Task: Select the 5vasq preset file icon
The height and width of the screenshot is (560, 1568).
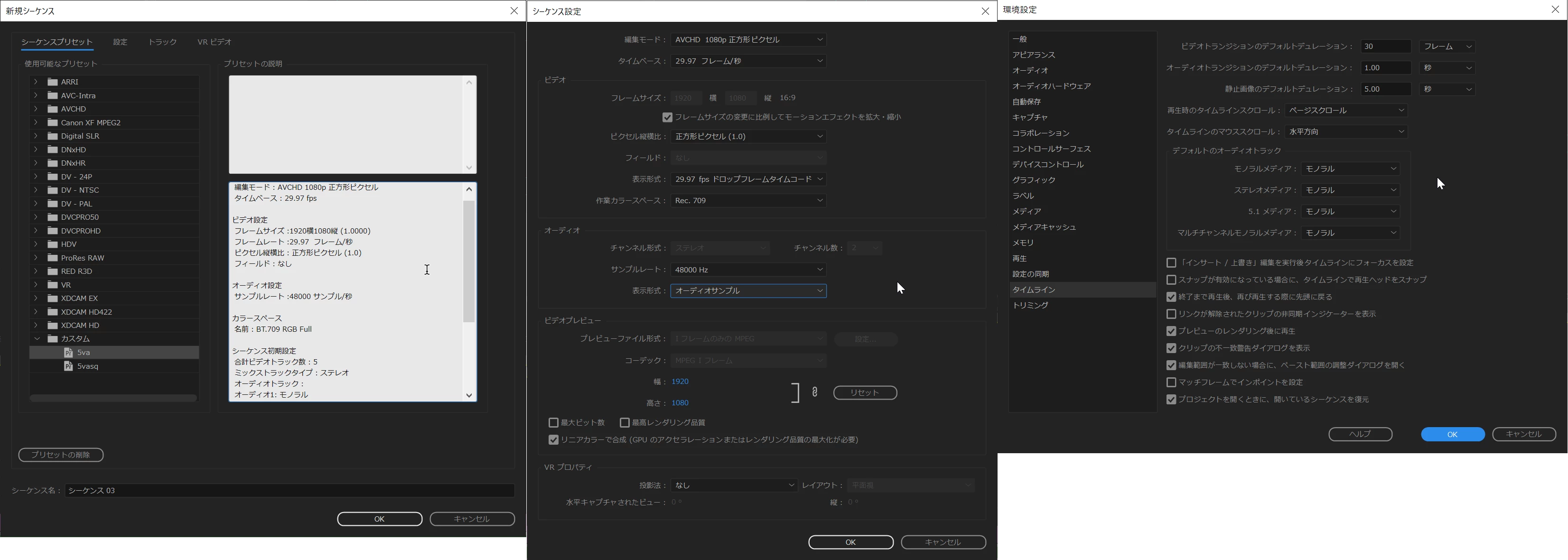Action: tap(69, 366)
